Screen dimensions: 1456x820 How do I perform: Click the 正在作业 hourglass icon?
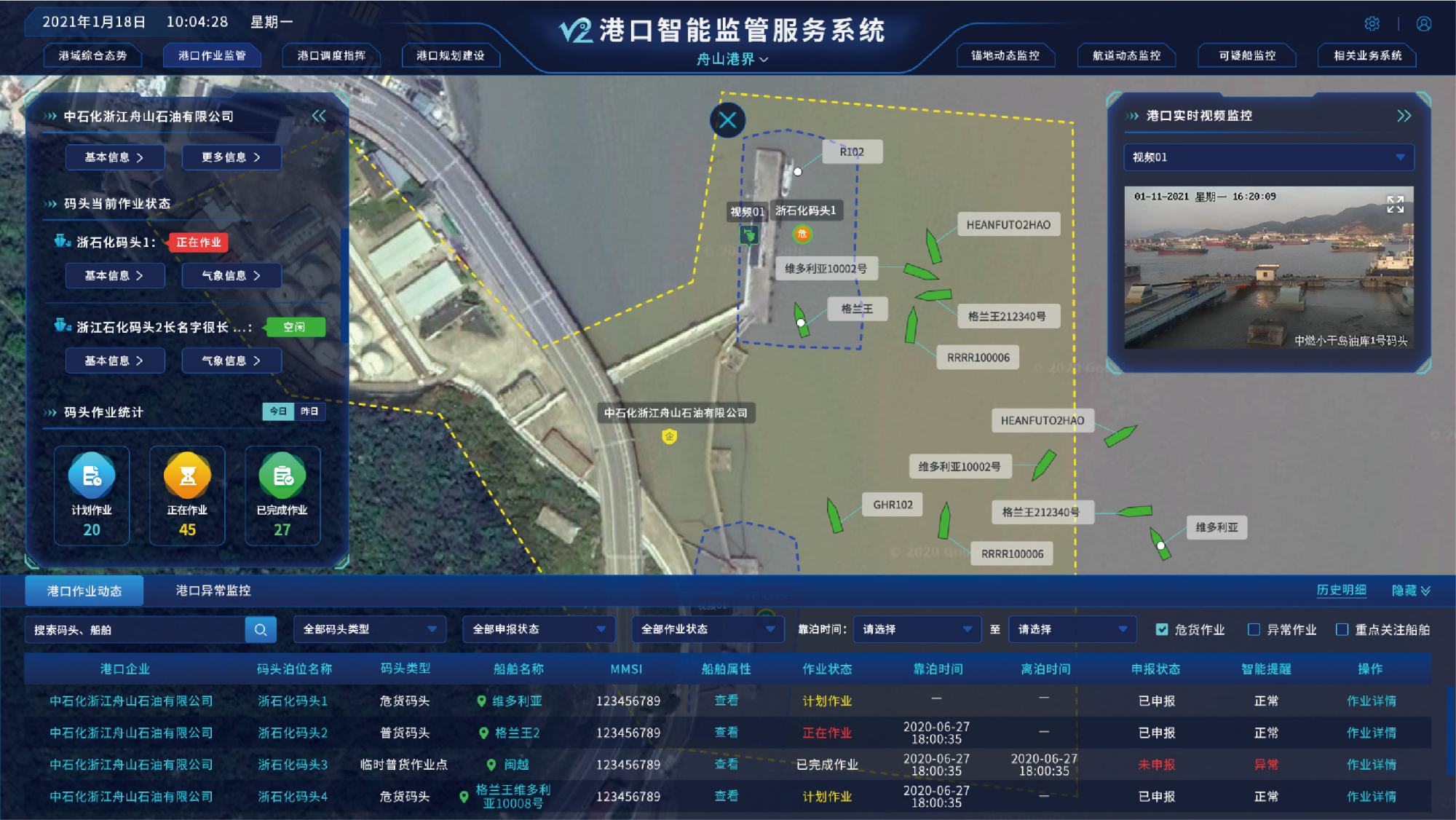pyautogui.click(x=187, y=476)
